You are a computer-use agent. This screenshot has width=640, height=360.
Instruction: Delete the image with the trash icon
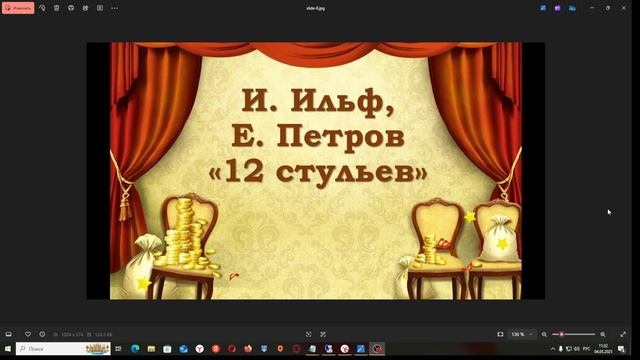tap(57, 8)
